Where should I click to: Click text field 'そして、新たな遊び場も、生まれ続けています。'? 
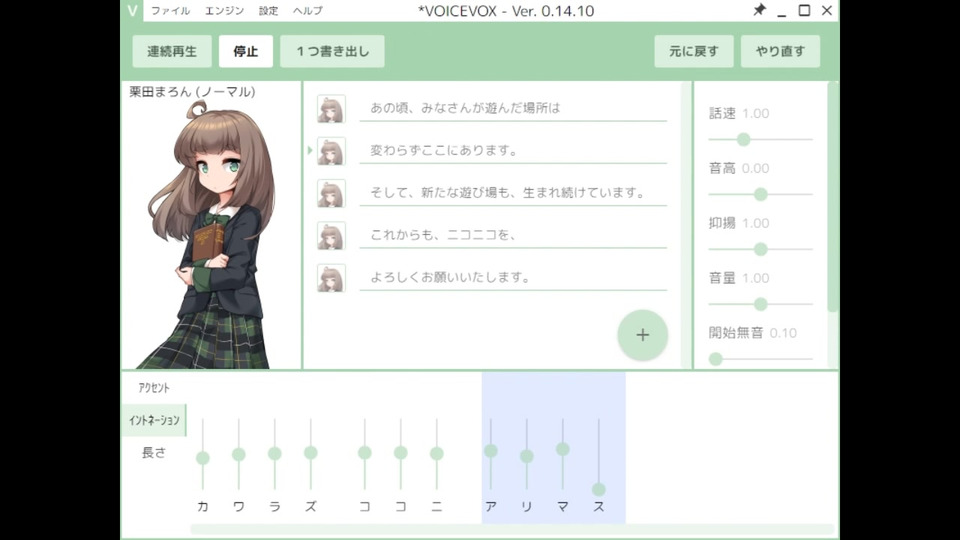tap(513, 193)
